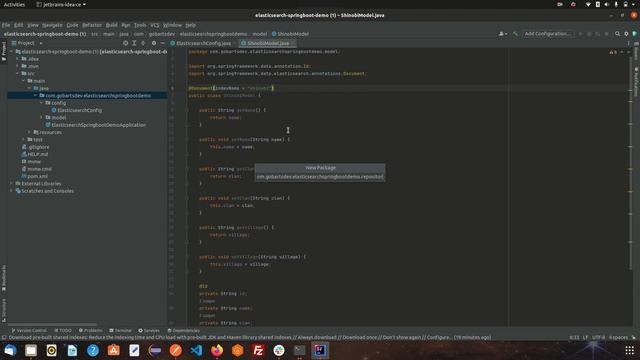Open Slack from dock

point(279,350)
